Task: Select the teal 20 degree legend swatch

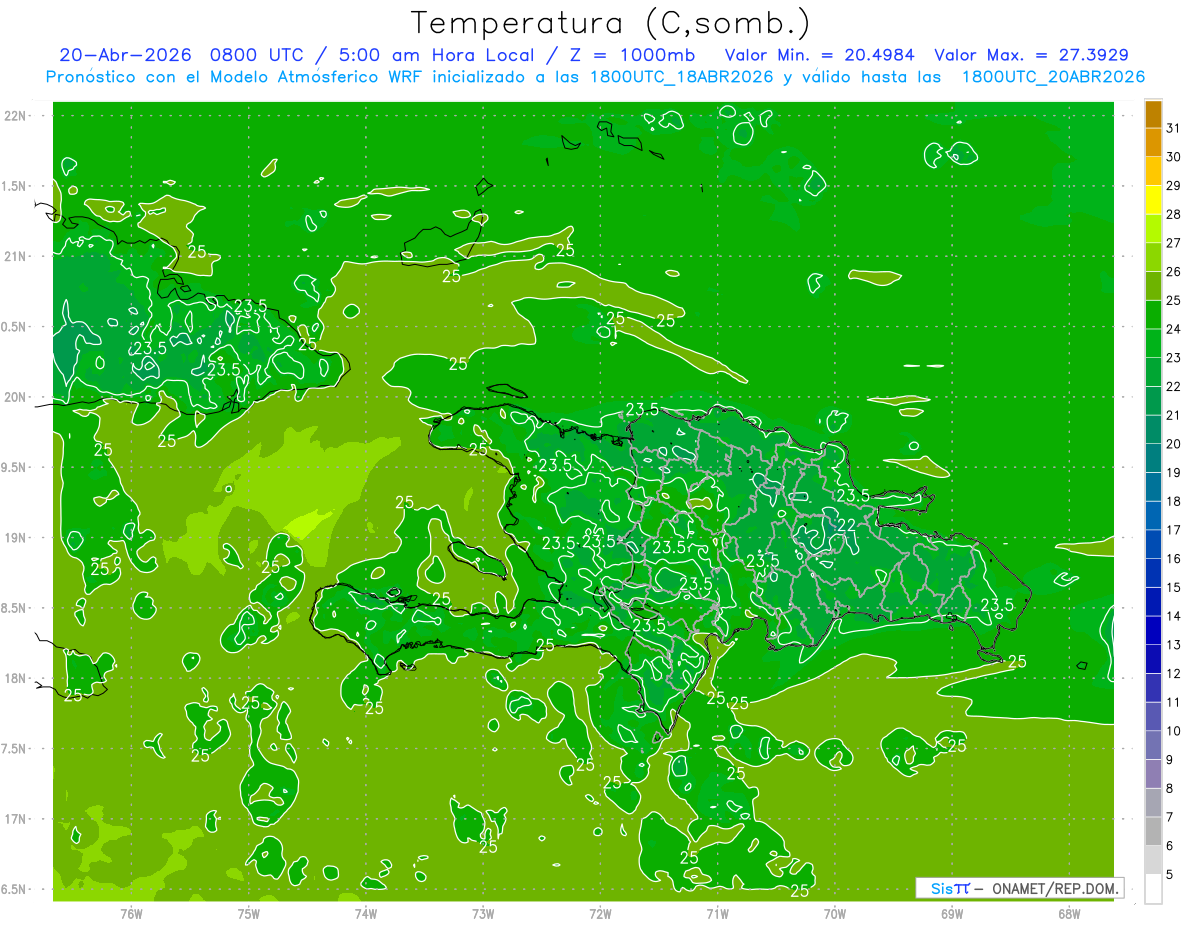Action: 1153,459
